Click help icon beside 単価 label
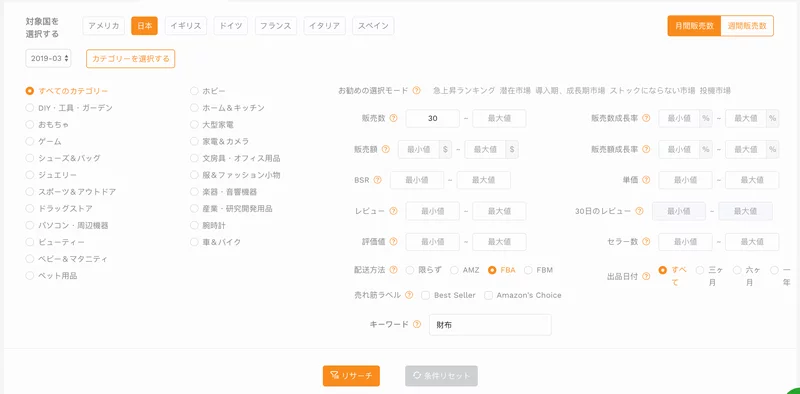 (x=646, y=180)
